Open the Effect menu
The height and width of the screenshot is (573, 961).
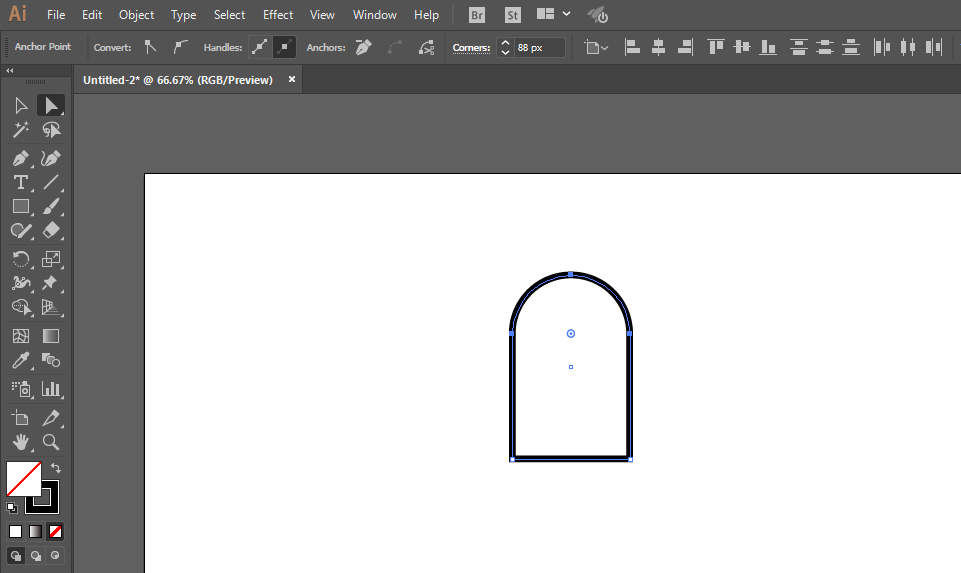click(x=278, y=15)
